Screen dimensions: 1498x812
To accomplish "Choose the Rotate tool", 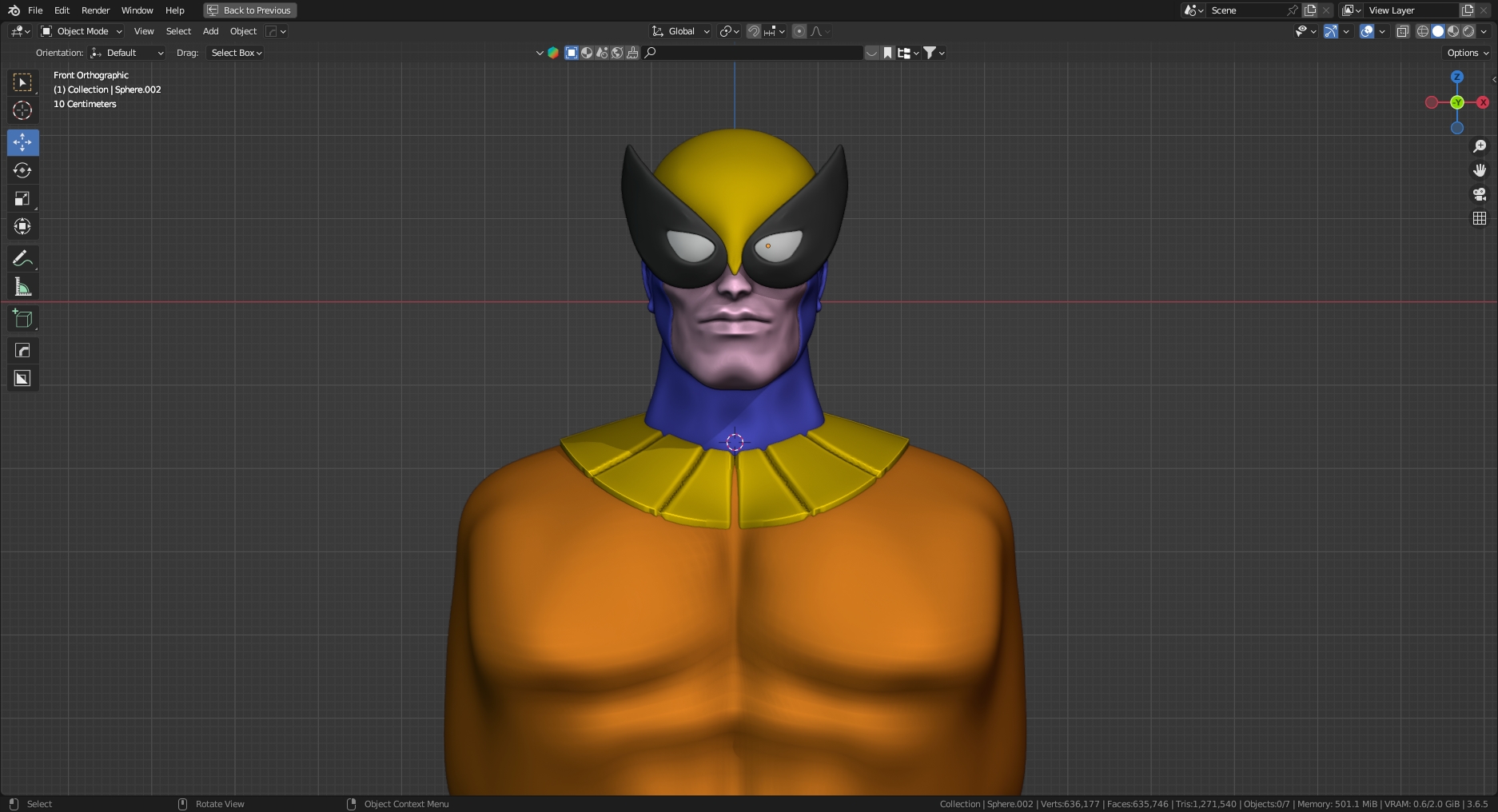I will (22, 170).
